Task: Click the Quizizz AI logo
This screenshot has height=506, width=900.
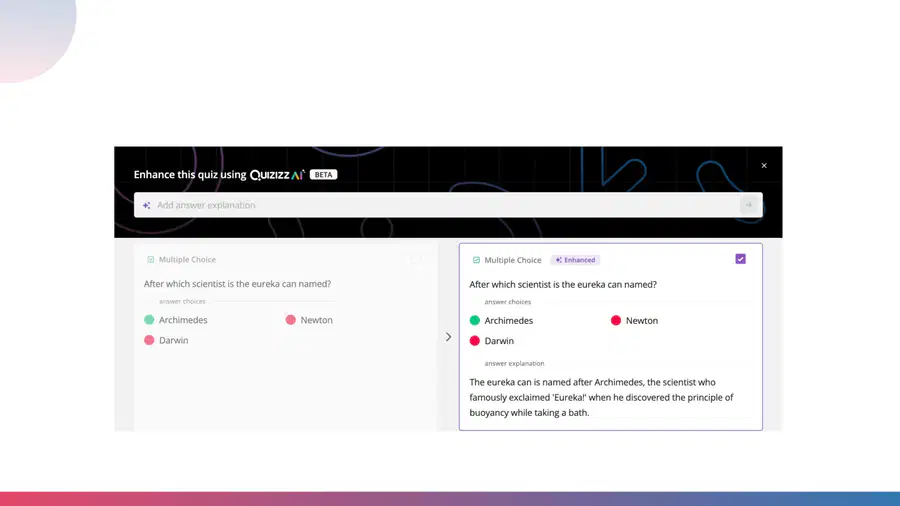Action: (x=277, y=174)
